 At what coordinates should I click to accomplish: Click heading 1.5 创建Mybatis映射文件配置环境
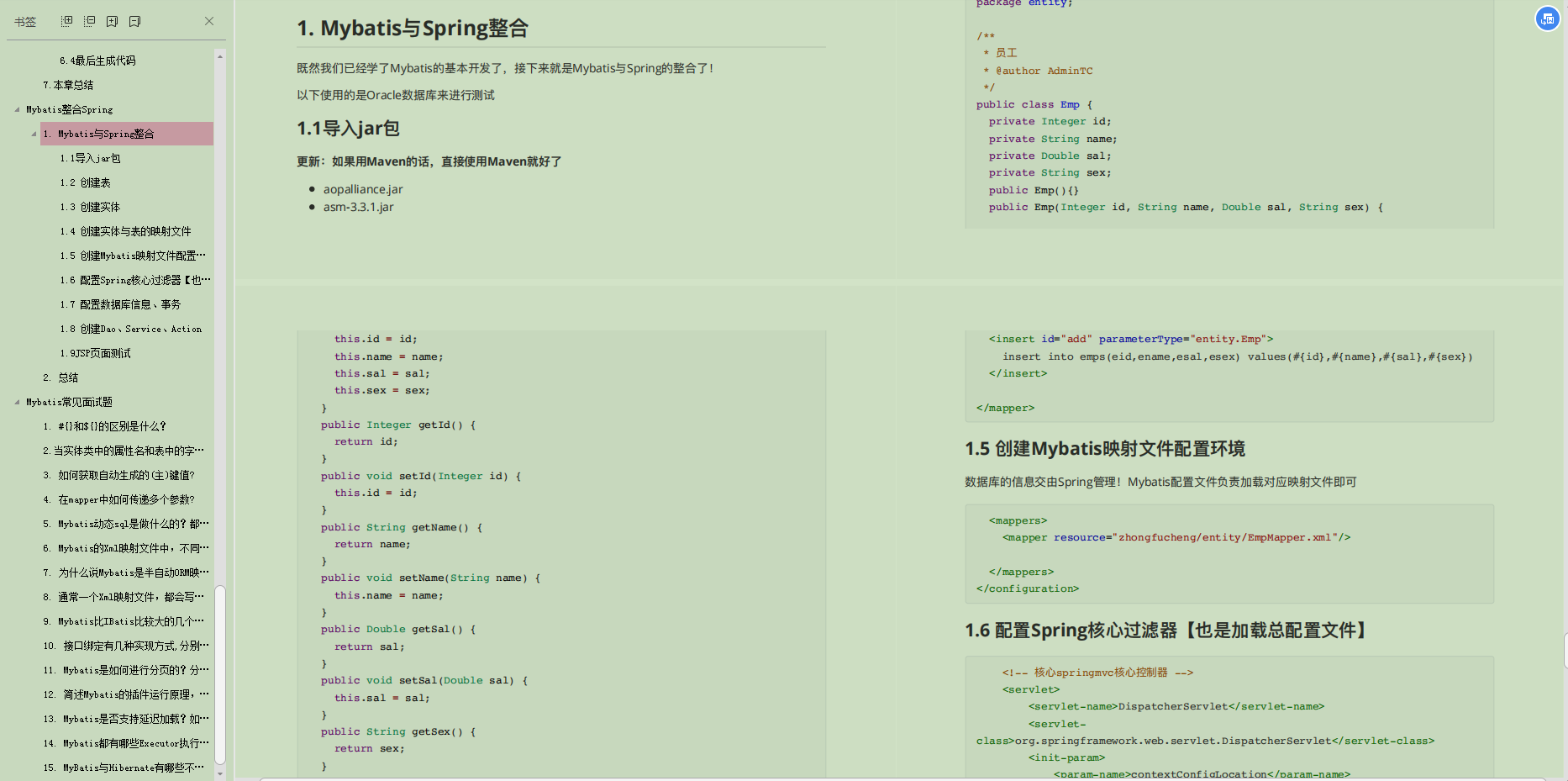1105,449
